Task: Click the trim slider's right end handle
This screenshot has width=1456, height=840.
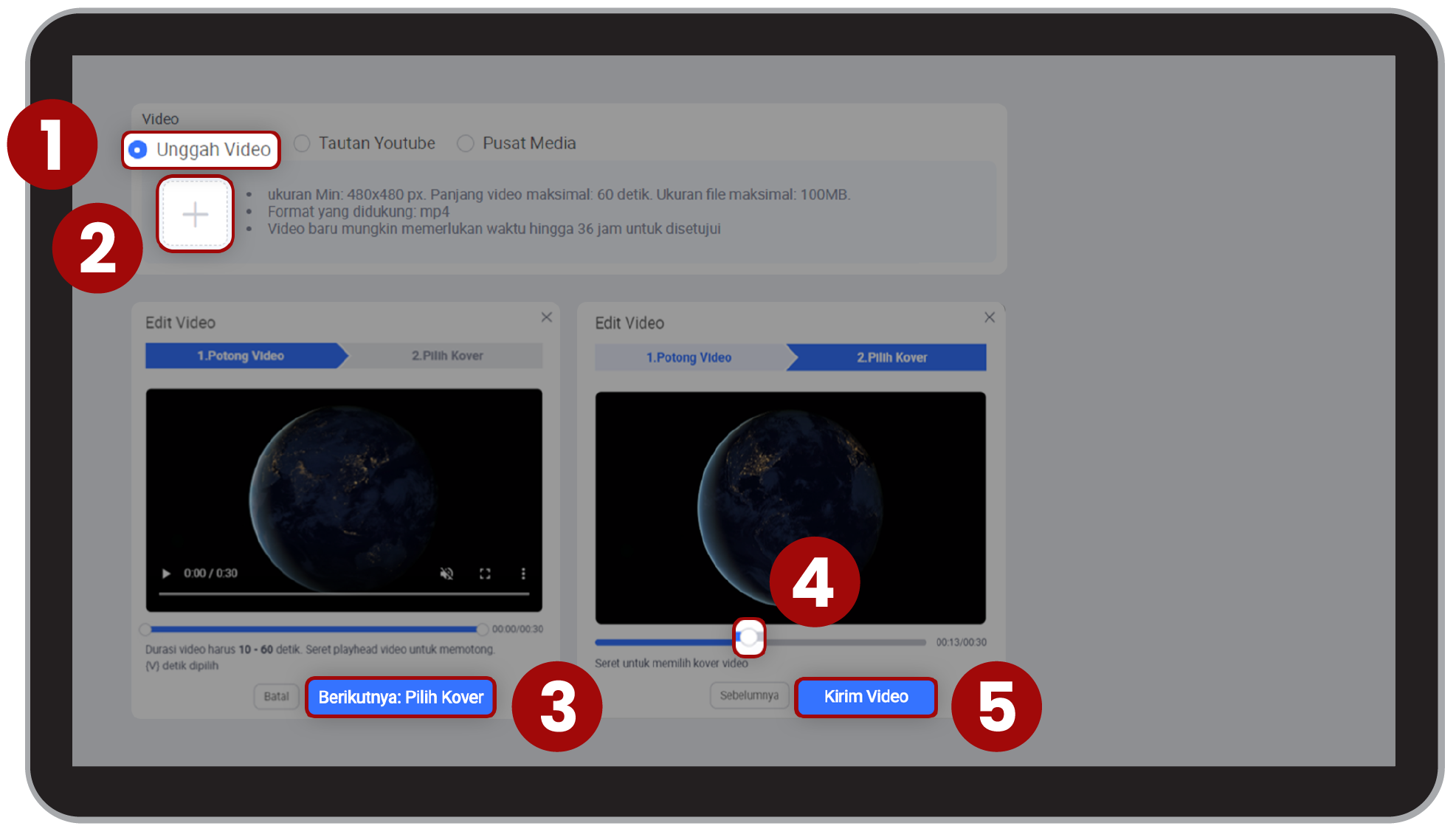Action: click(x=482, y=630)
